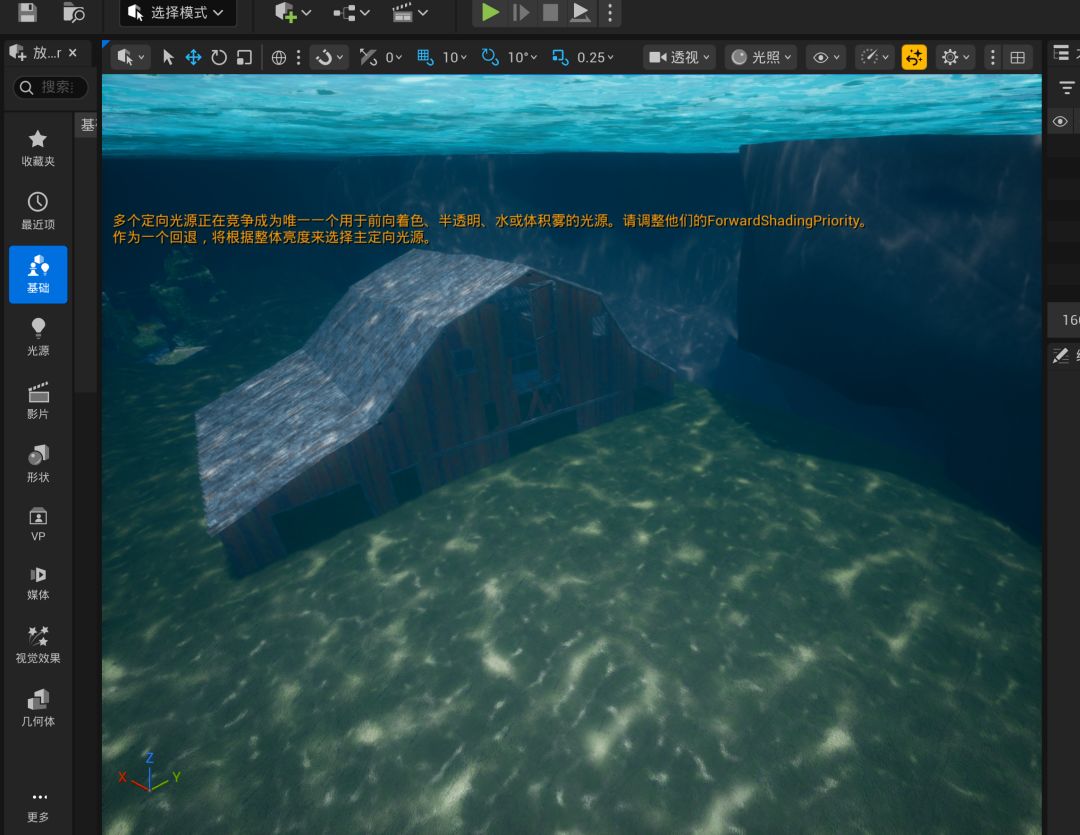1080x835 pixels.
Task: Select the 影片 cinematic category
Action: [x=38, y=401]
